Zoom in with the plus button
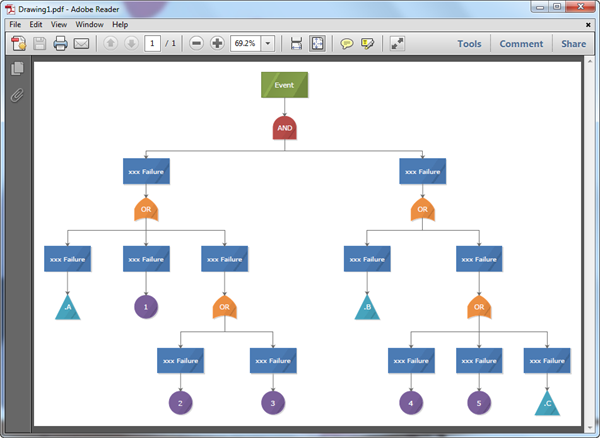The image size is (600, 438). 217,43
